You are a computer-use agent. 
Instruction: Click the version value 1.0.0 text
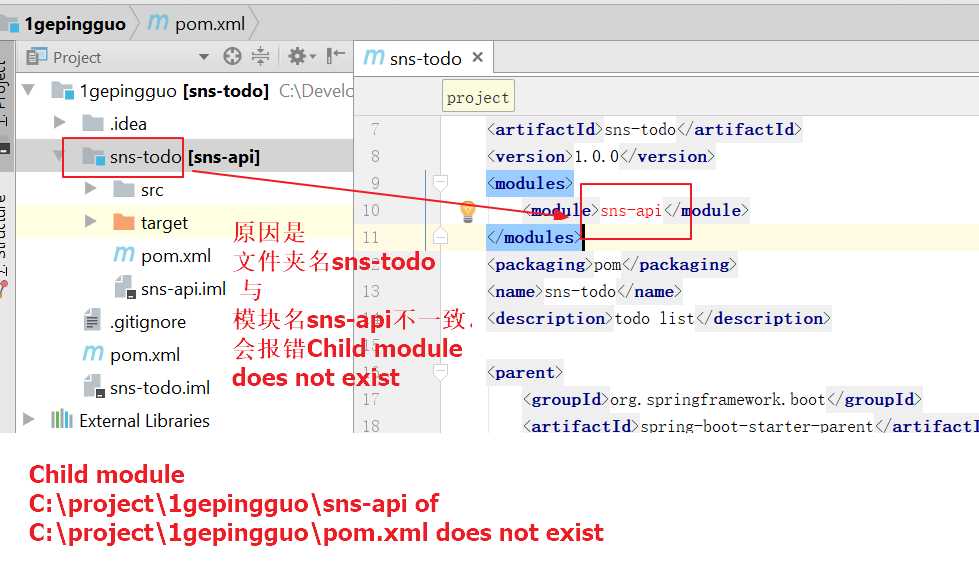click(x=596, y=156)
